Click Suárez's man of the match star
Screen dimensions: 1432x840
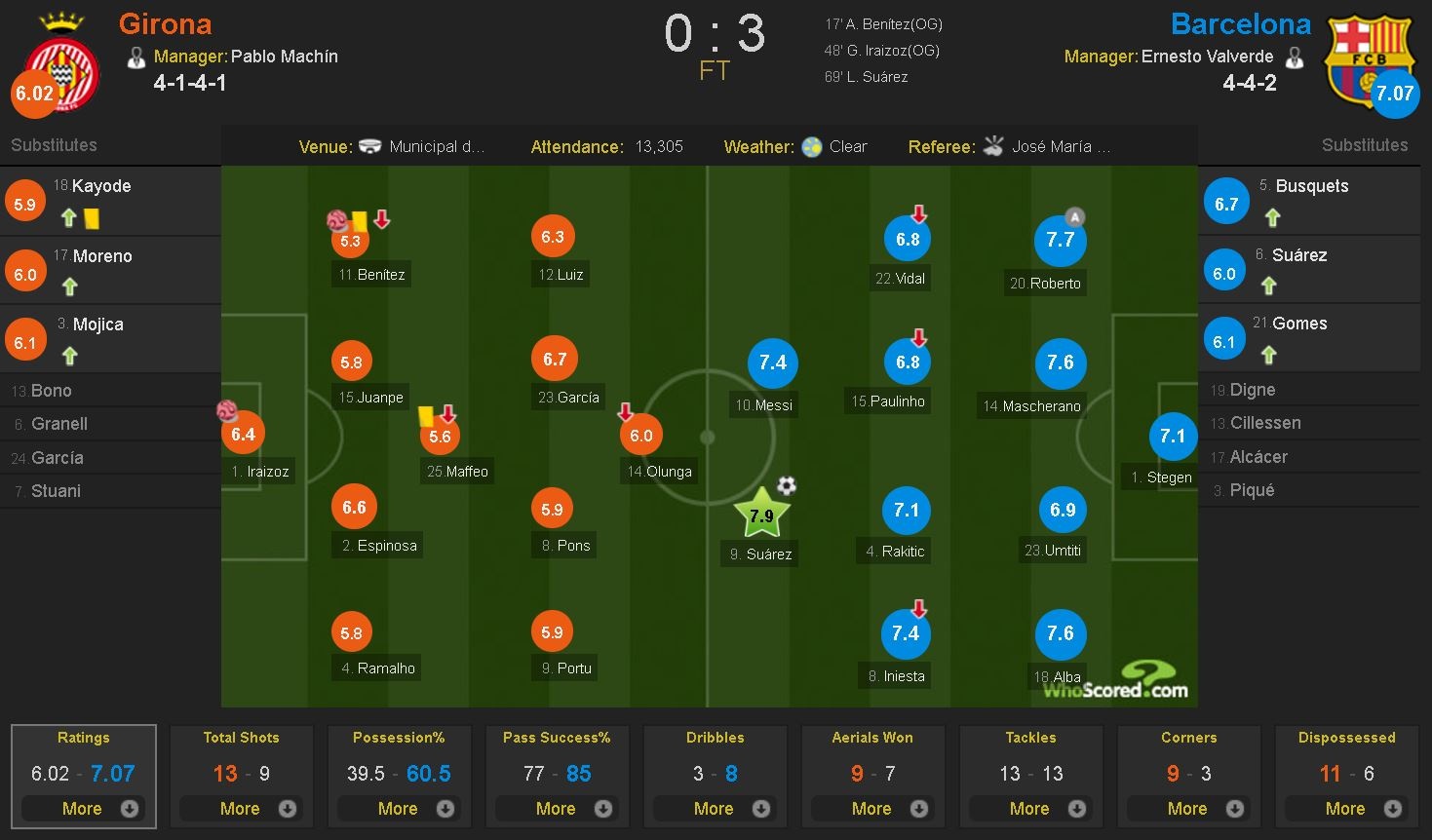[761, 515]
